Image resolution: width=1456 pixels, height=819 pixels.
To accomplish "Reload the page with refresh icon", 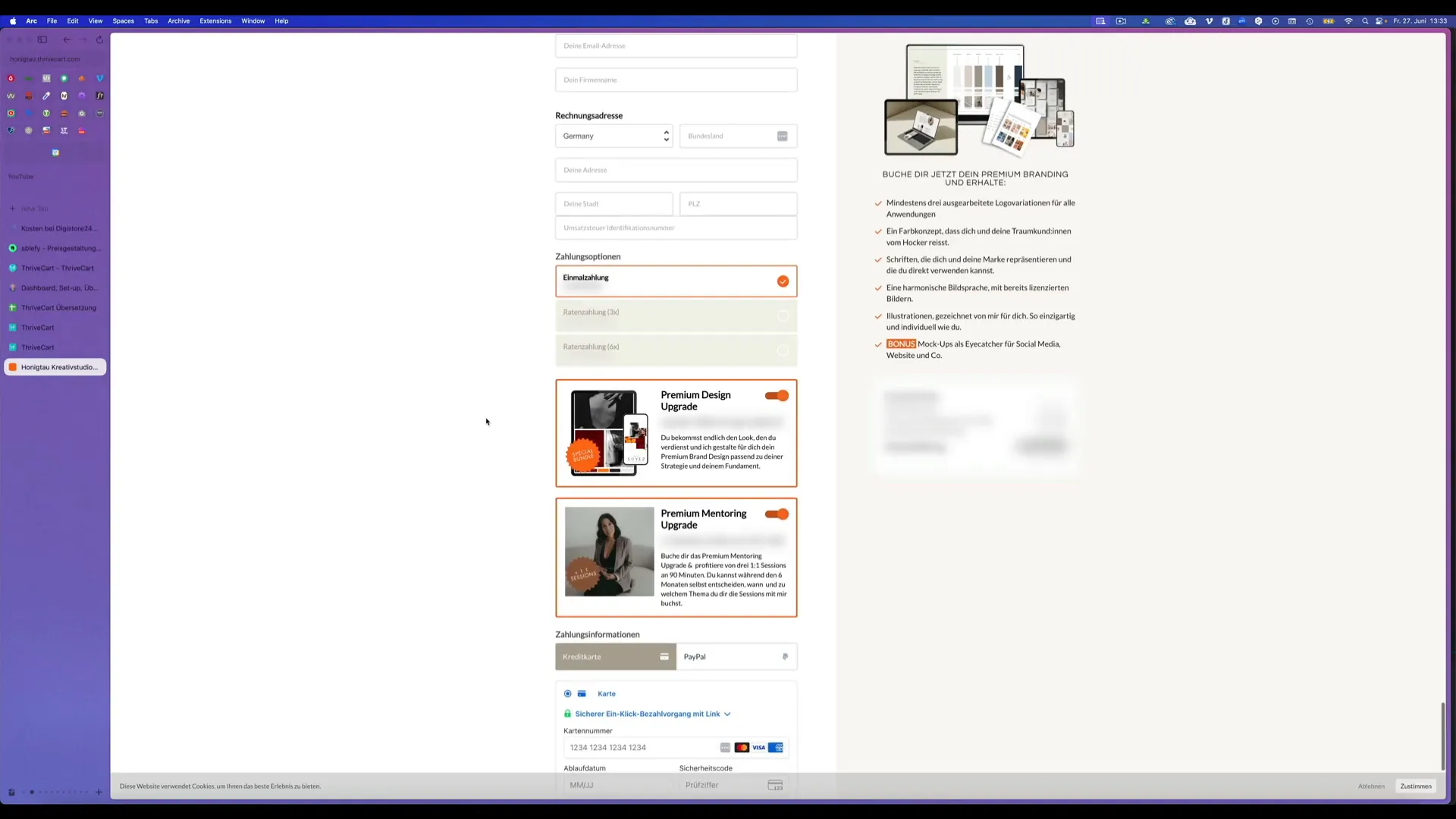I will coord(99,39).
